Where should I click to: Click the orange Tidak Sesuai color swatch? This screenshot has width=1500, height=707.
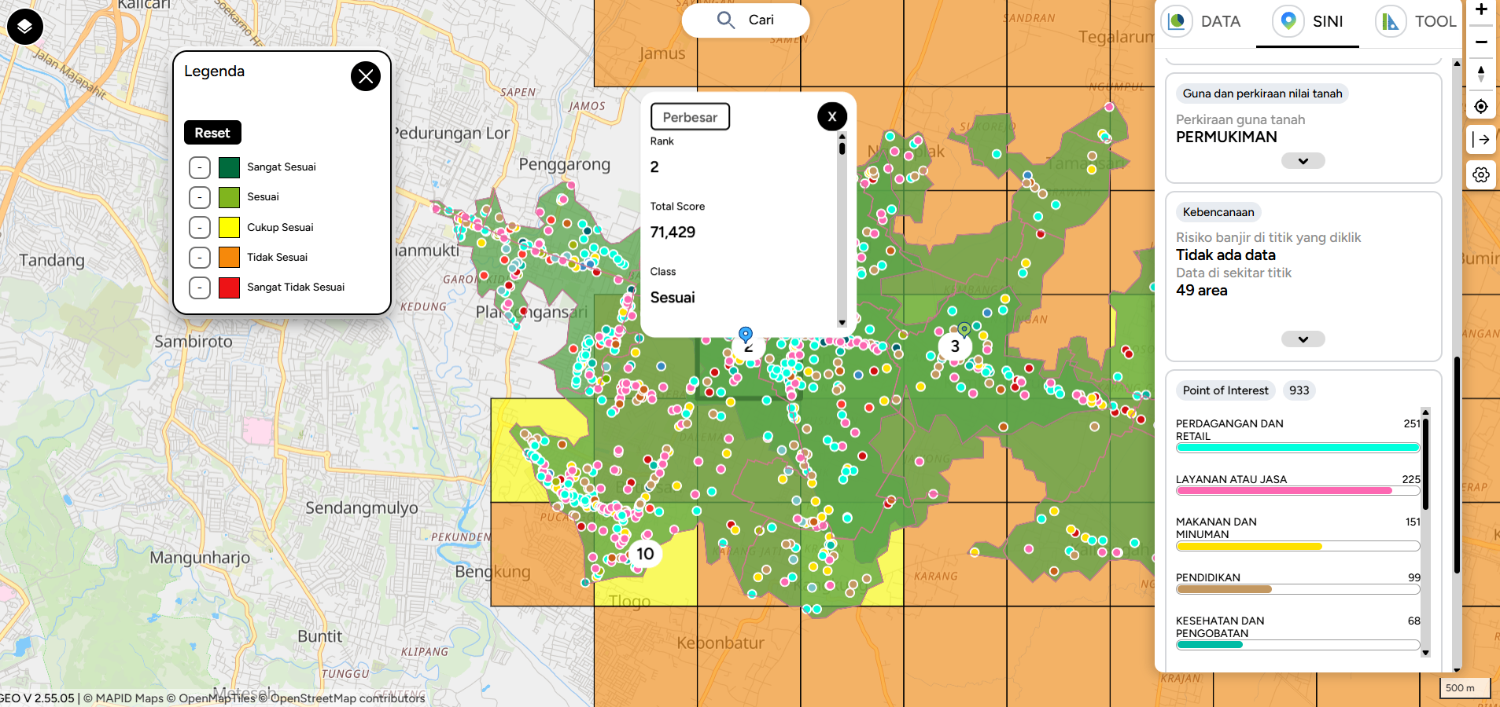click(x=229, y=257)
